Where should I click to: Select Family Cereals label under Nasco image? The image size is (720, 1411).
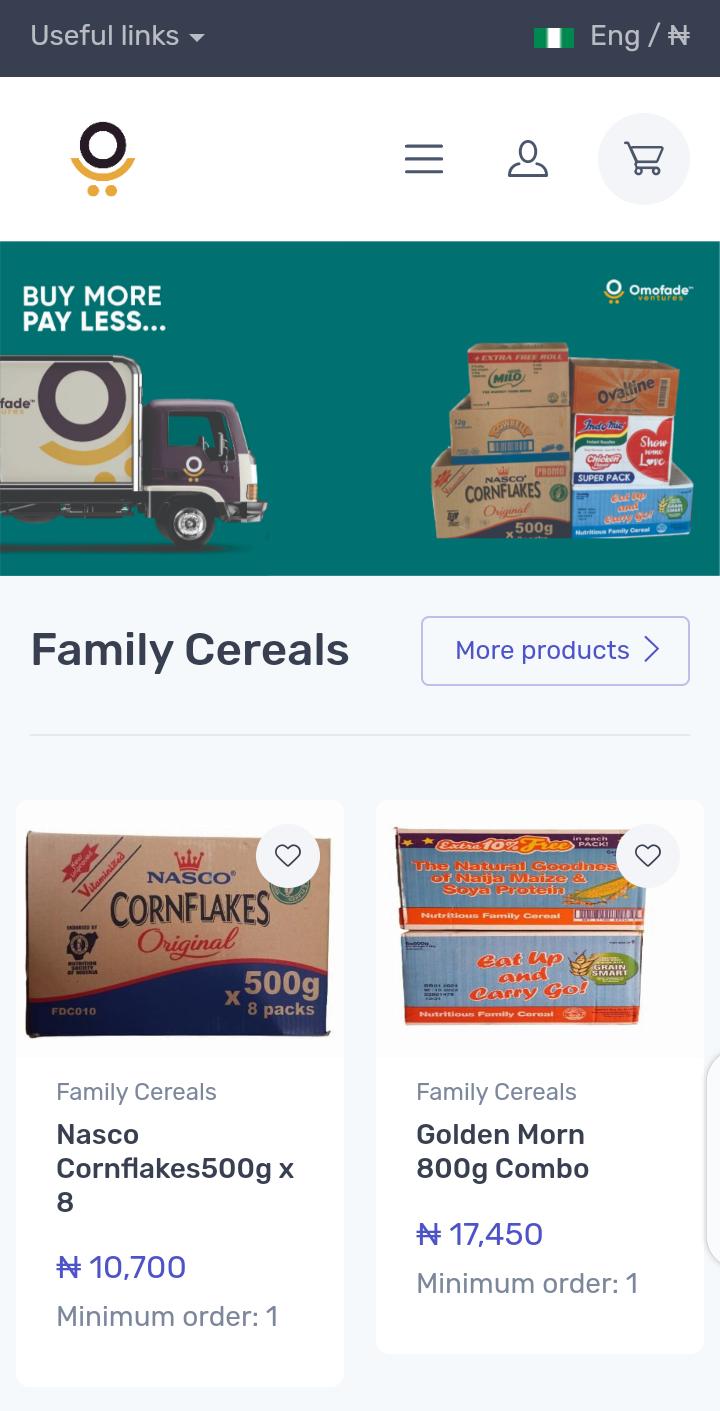coord(136,1092)
